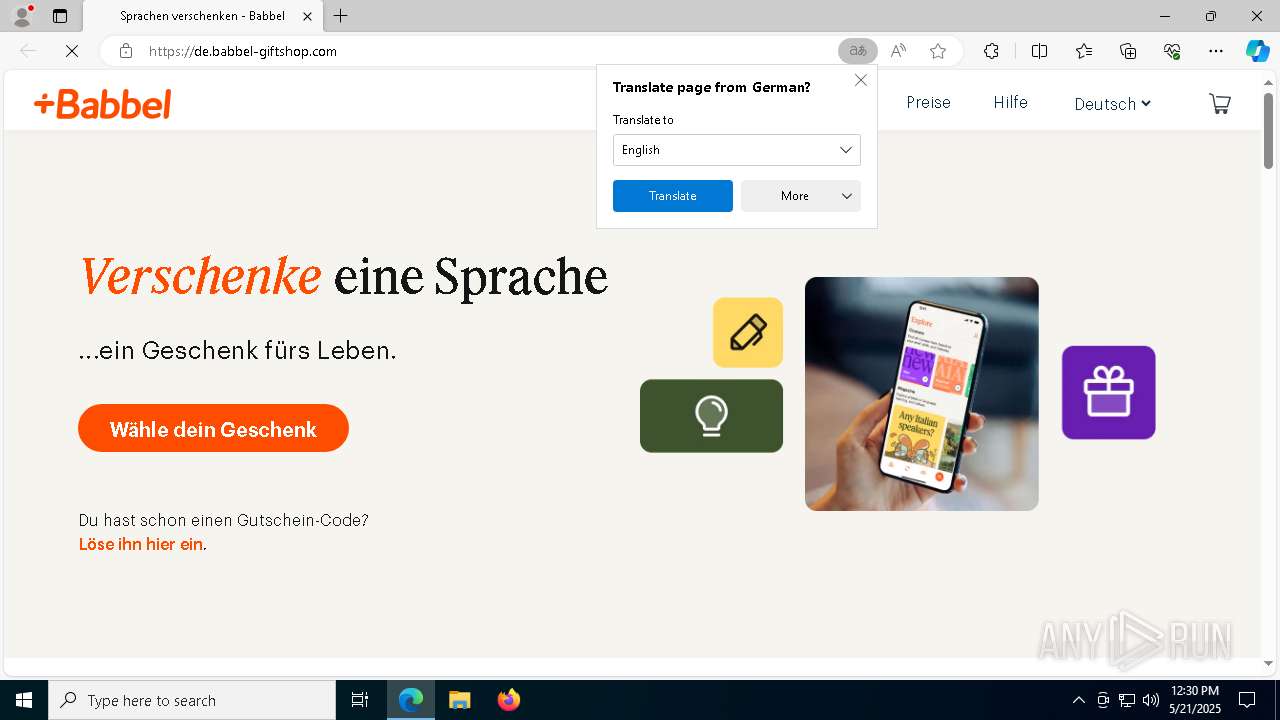Click the Verschenke eine Sprache heading
Viewport: 1280px width, 720px height.
click(343, 276)
